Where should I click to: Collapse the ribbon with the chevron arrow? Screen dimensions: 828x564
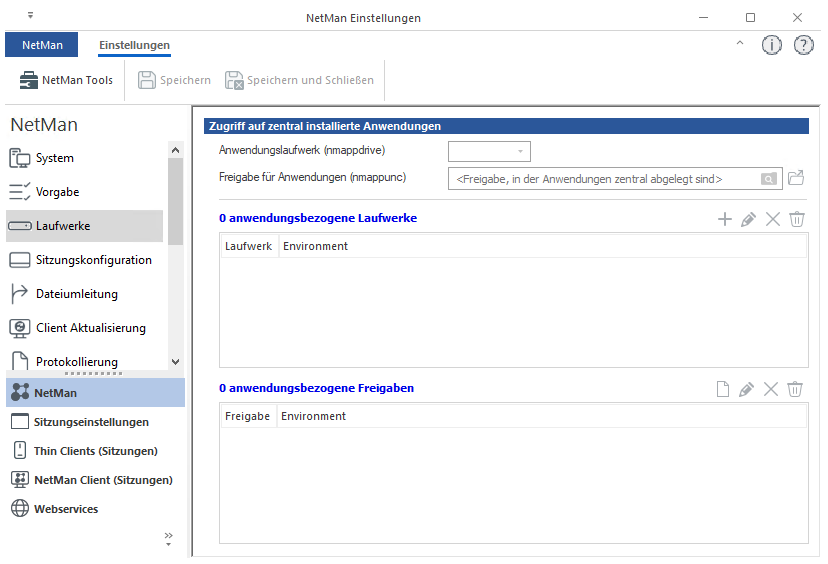[x=739, y=44]
